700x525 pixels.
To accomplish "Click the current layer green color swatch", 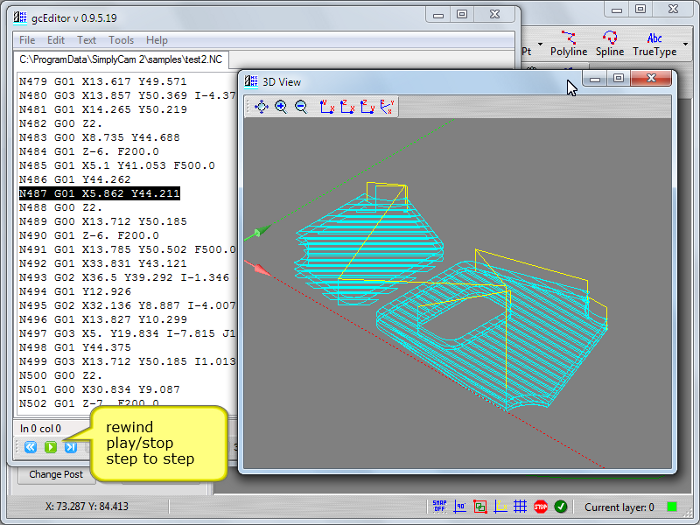I will click(673, 507).
